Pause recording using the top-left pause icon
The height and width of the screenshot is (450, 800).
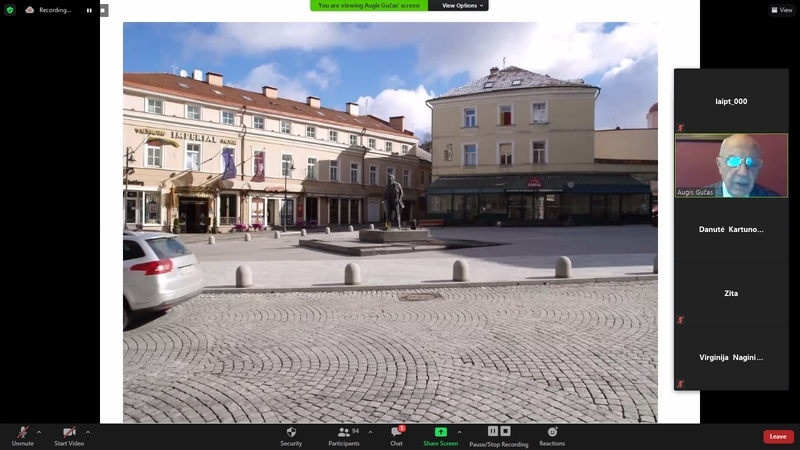click(x=89, y=10)
